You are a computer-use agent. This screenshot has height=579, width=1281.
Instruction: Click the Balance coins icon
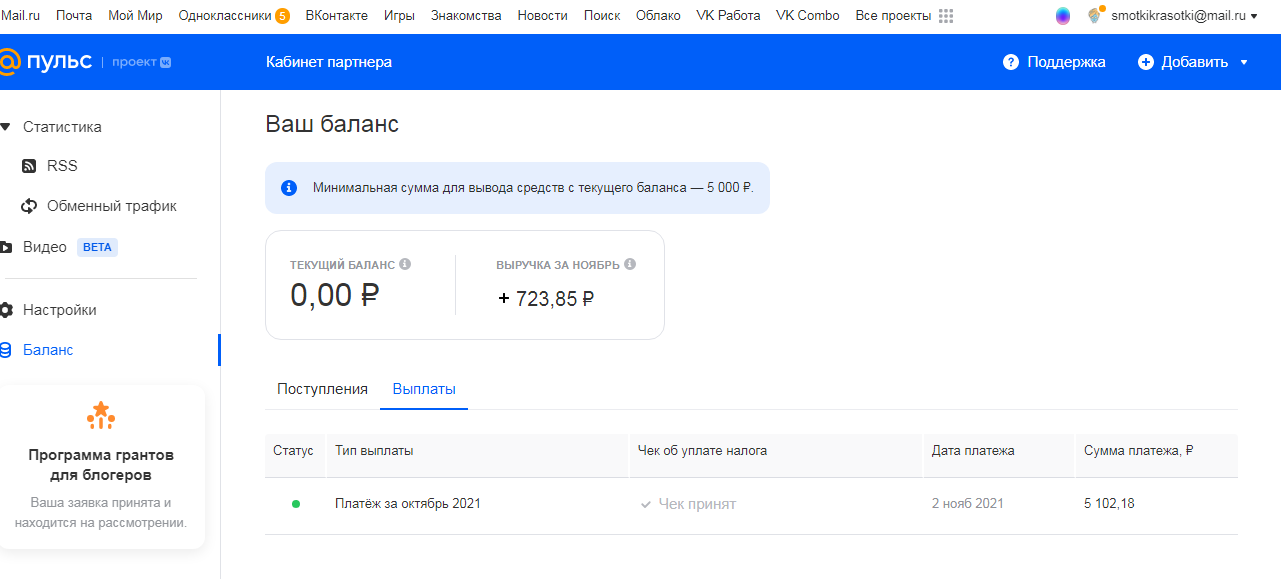pyautogui.click(x=6, y=350)
